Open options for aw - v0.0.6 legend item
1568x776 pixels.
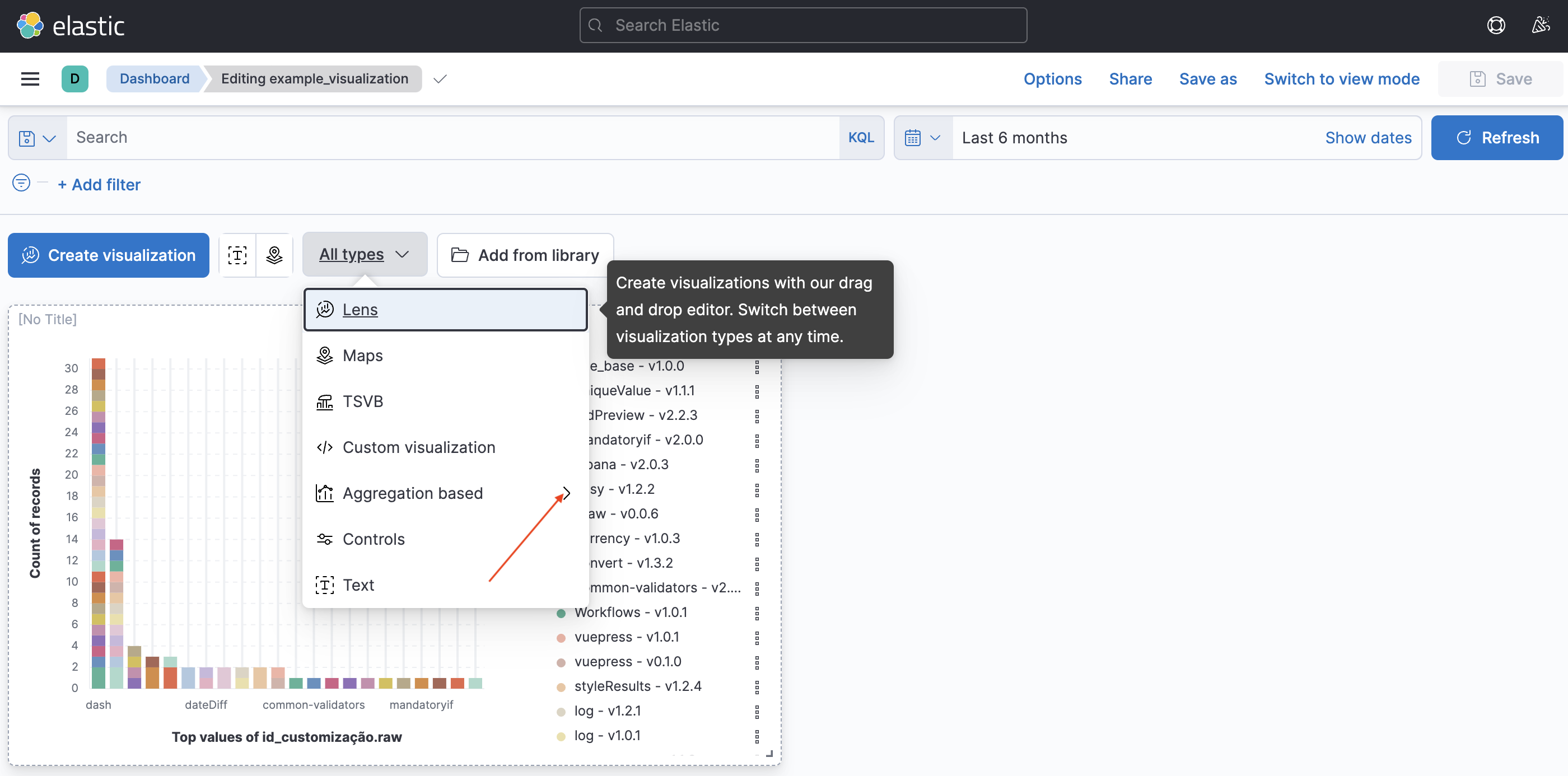tap(757, 515)
